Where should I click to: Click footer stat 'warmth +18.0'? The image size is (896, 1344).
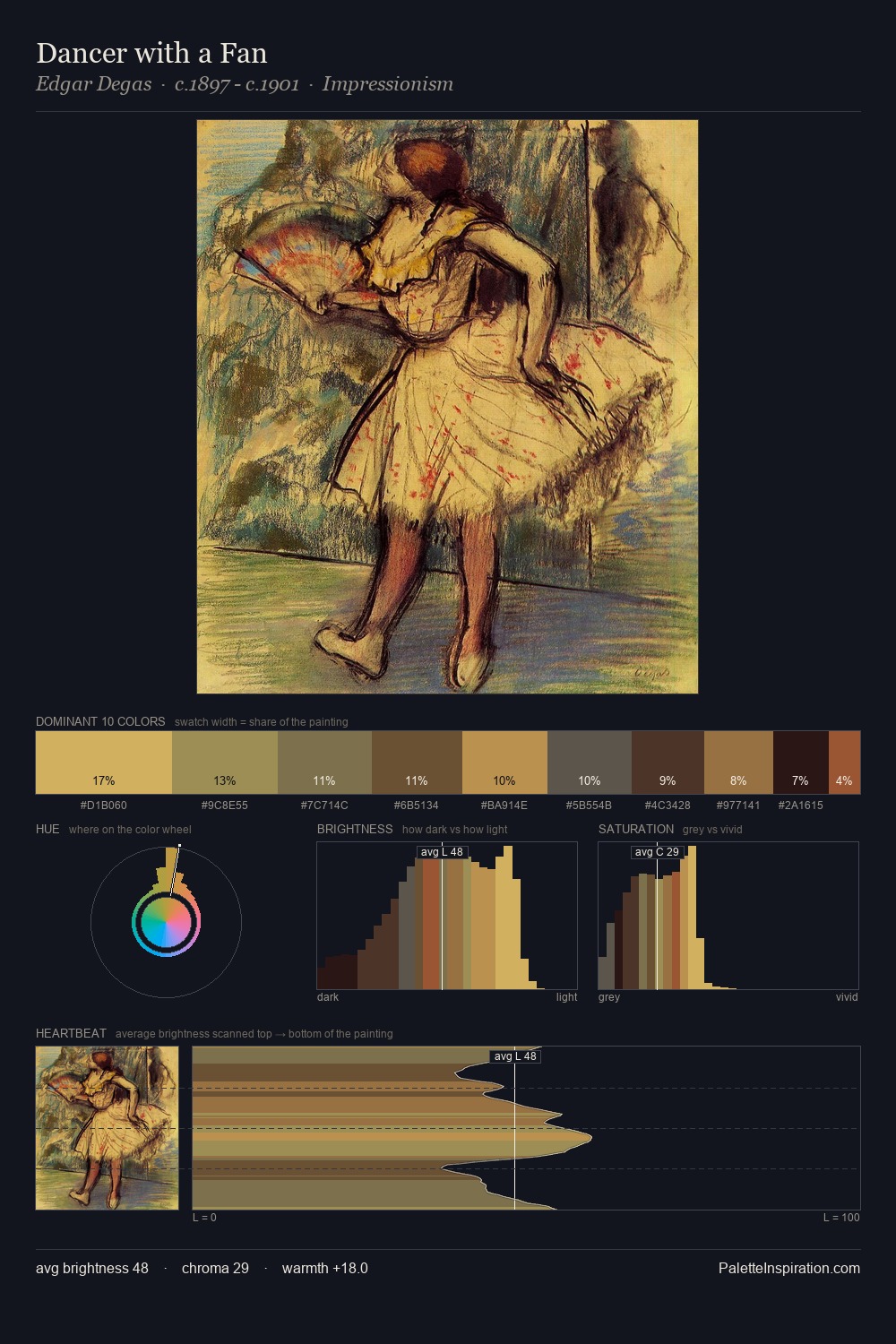point(325,1268)
